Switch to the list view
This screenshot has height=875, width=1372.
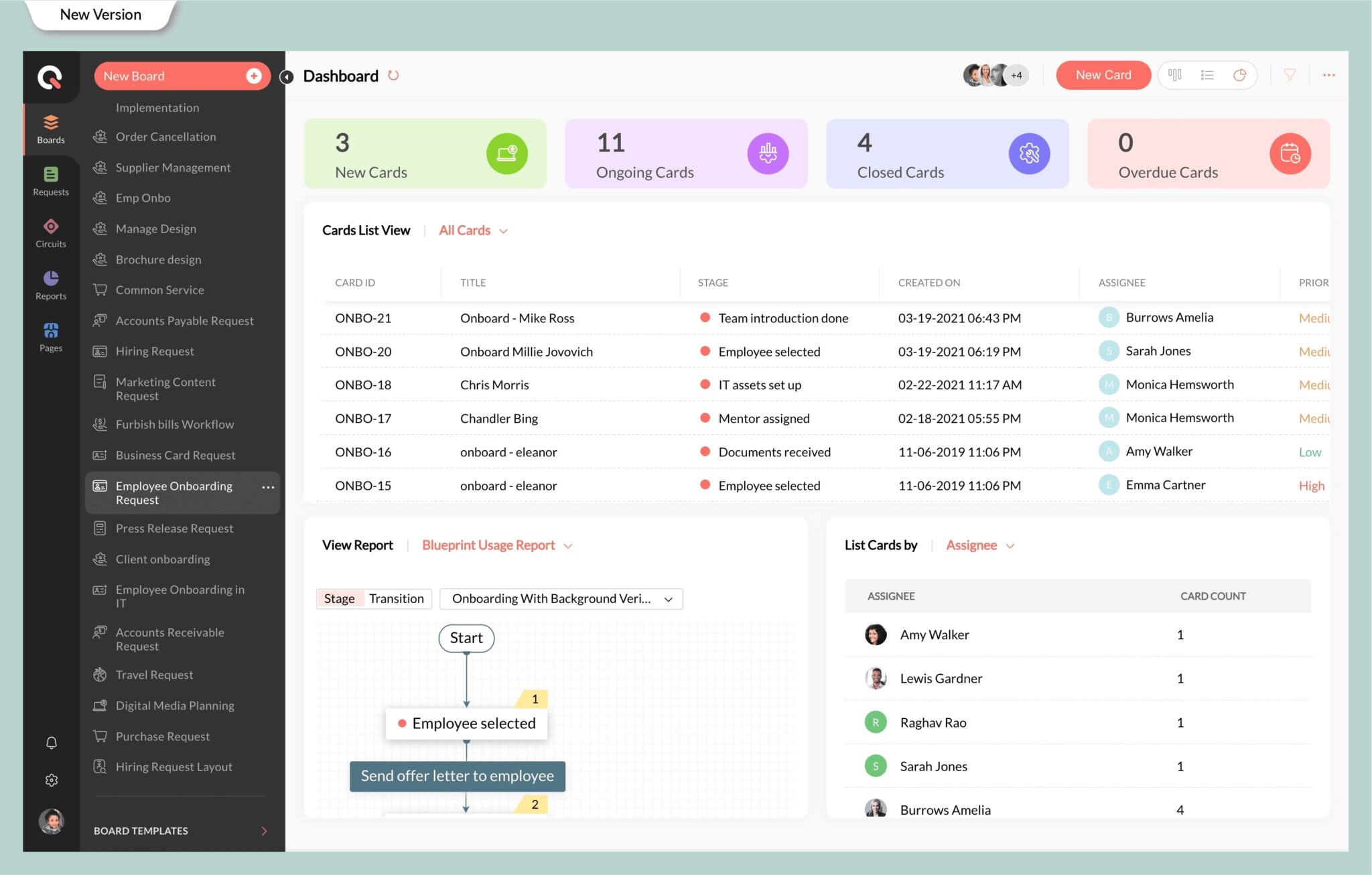[x=1207, y=74]
